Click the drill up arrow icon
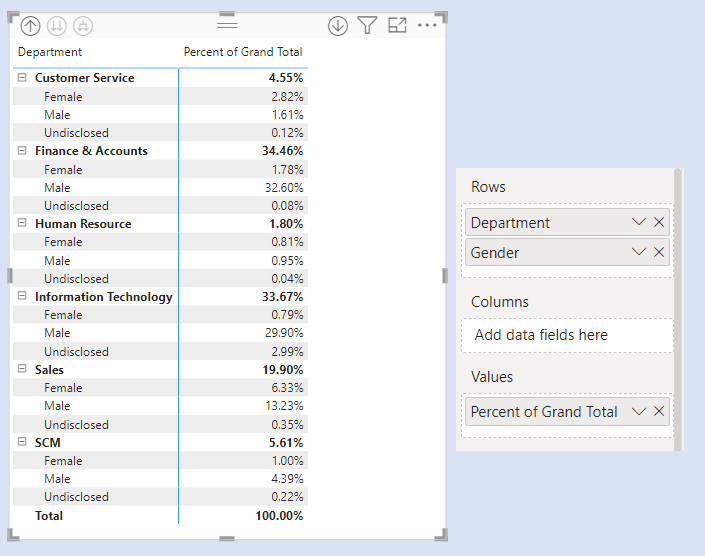This screenshot has width=705, height=556. pos(30,26)
